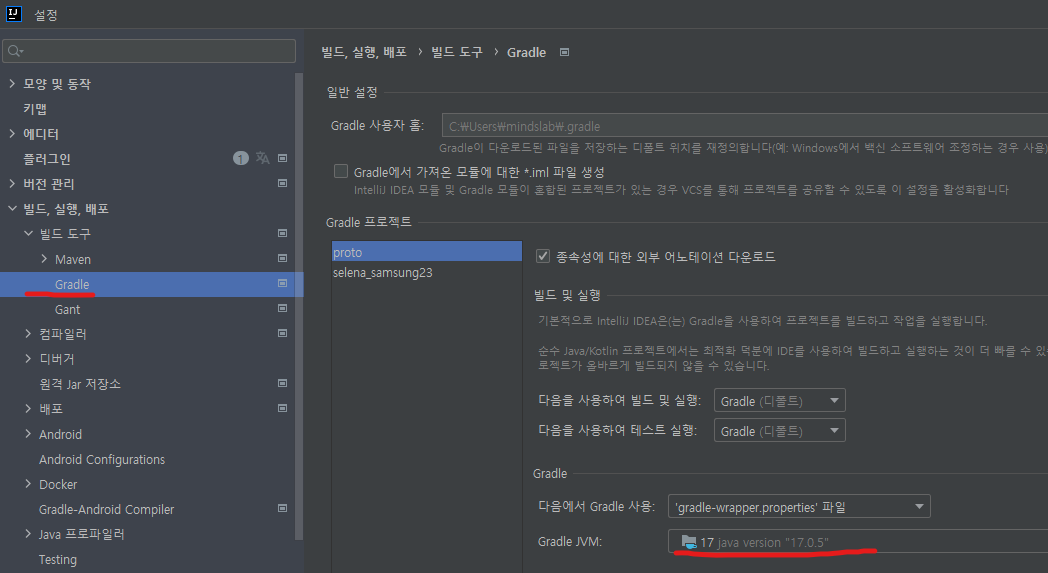1048x573 pixels.
Task: Expand the Android tree node
Action: [28, 433]
